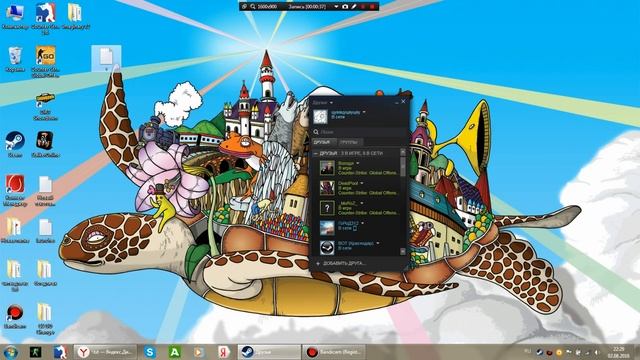Select the highlighted blank file icon on desktop
This screenshot has height=360, width=640.
(106, 58)
